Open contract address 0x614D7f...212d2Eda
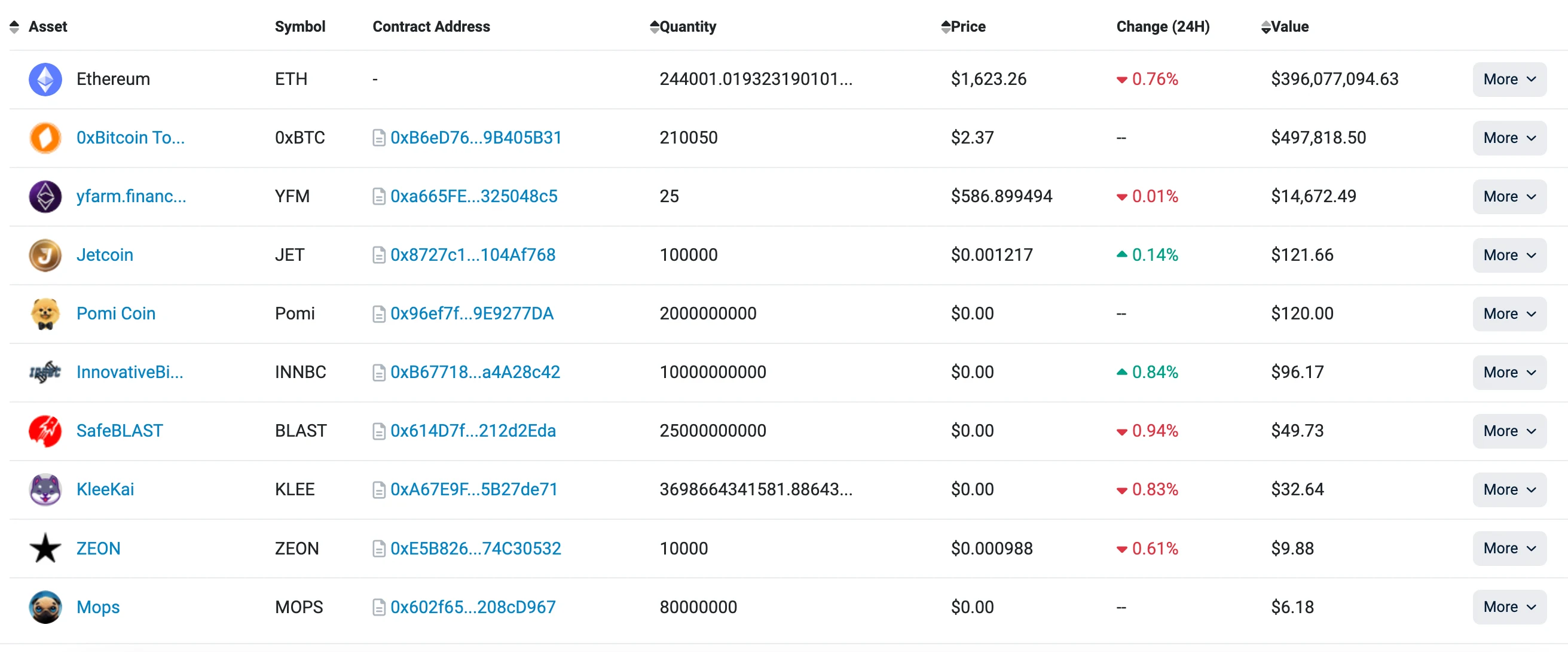The image size is (1568, 652). pos(473,431)
